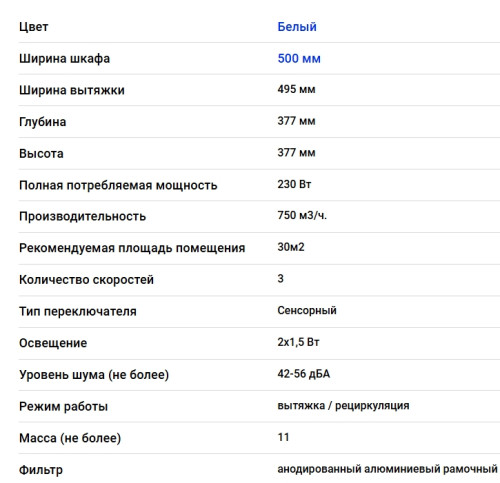Select the Цвет row label
The width and height of the screenshot is (500, 483).
tap(33, 27)
